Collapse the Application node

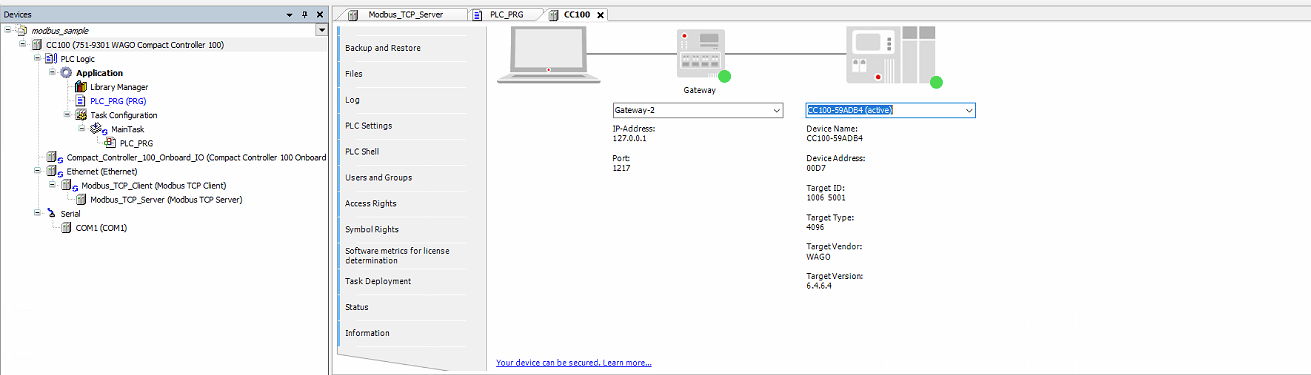pos(51,73)
